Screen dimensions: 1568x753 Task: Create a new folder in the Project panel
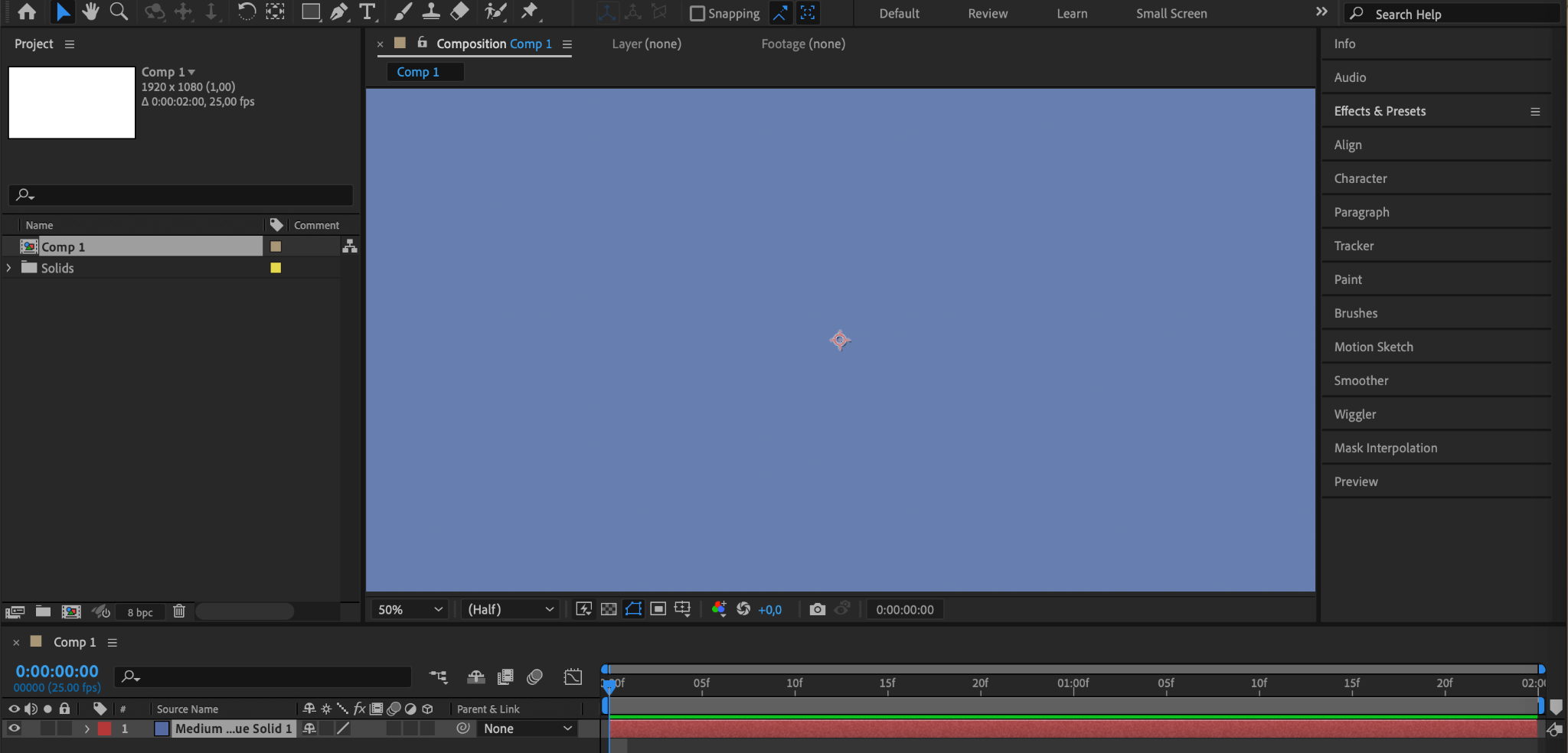(43, 611)
